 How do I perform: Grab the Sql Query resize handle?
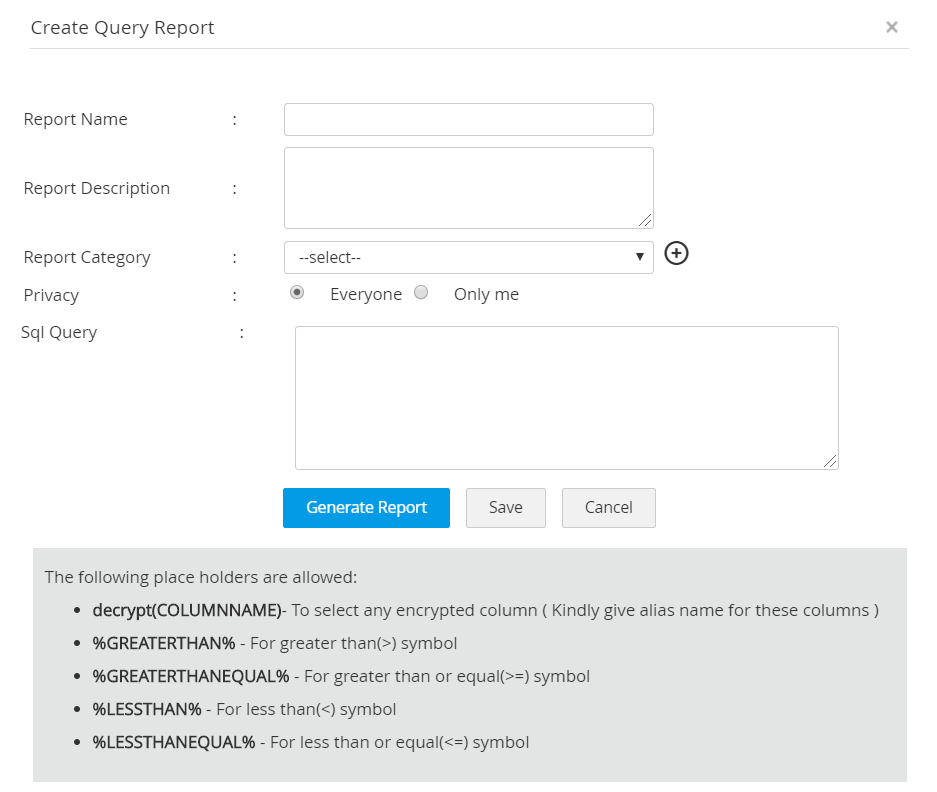[830, 461]
